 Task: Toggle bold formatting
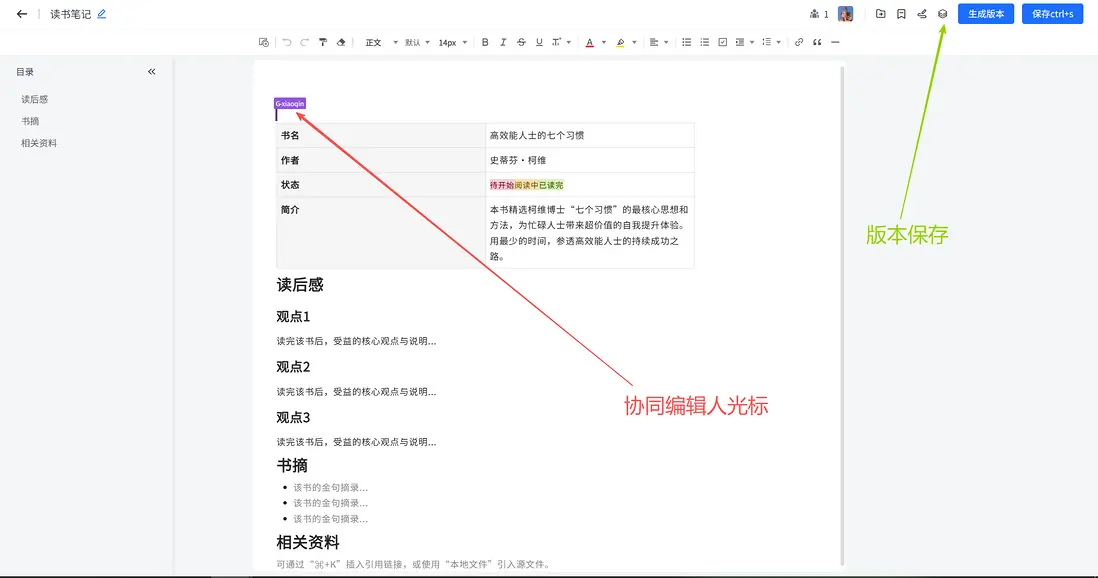pos(485,43)
